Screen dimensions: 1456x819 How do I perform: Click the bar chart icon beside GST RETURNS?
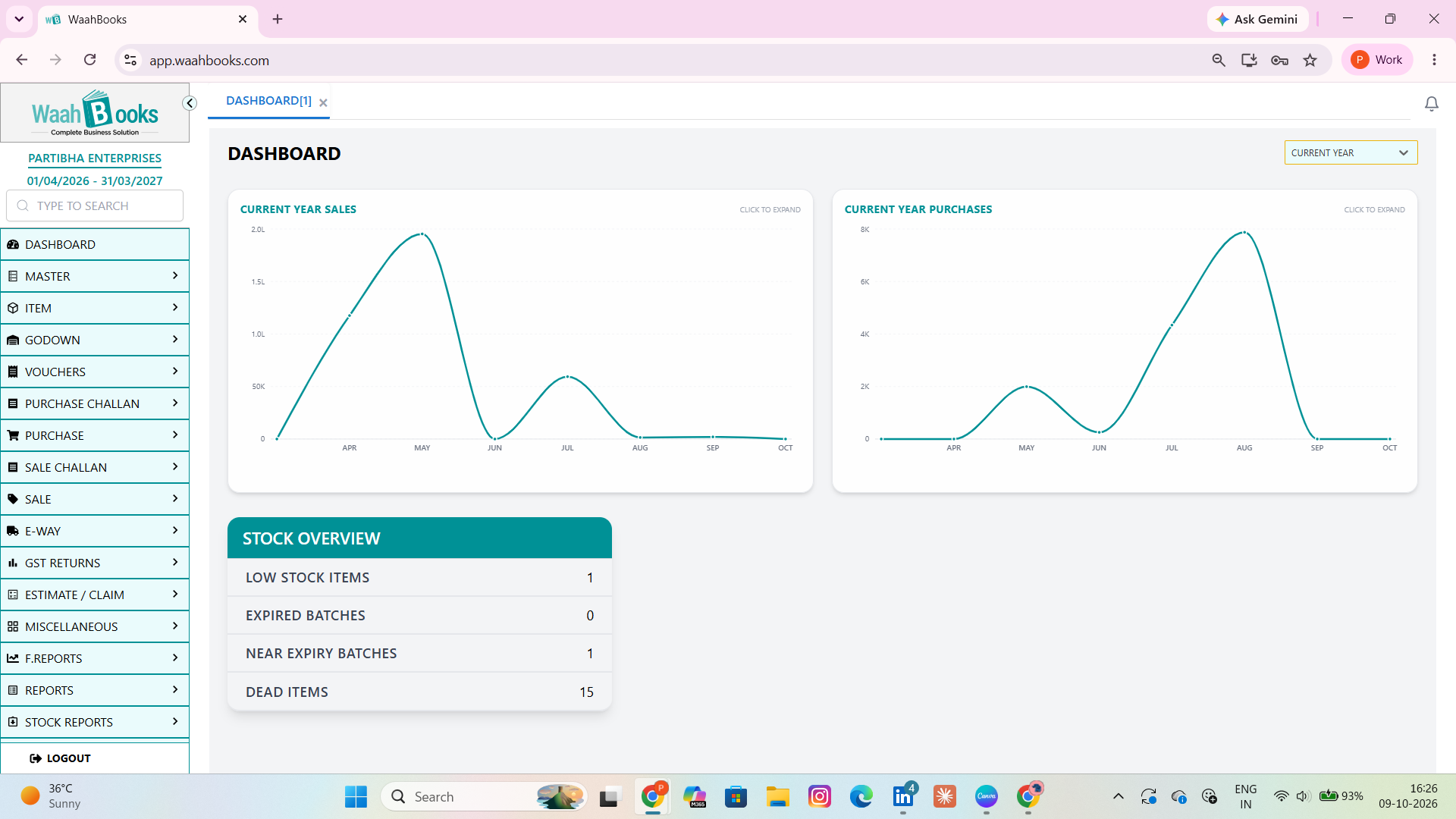pos(13,563)
